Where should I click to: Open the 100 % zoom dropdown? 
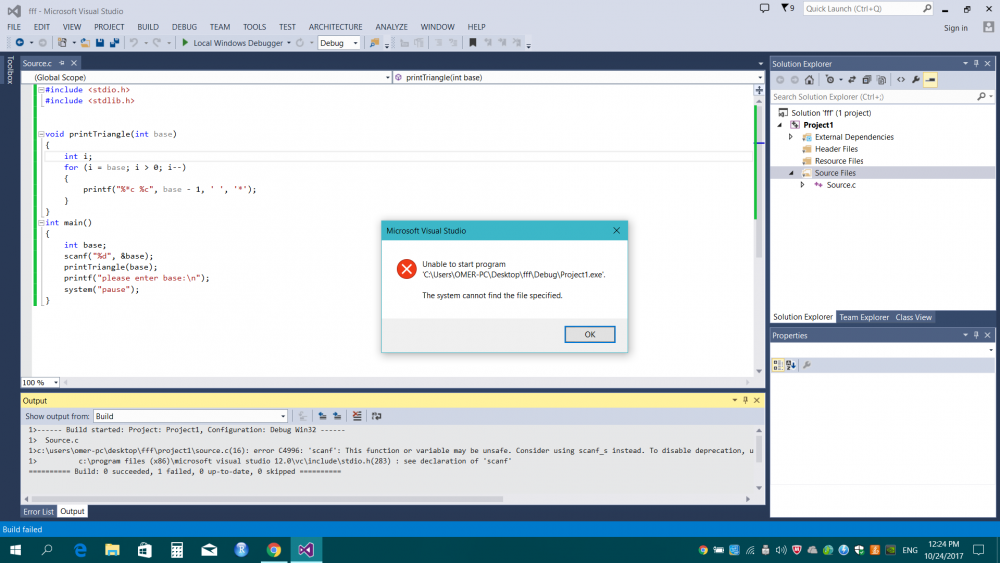point(56,383)
